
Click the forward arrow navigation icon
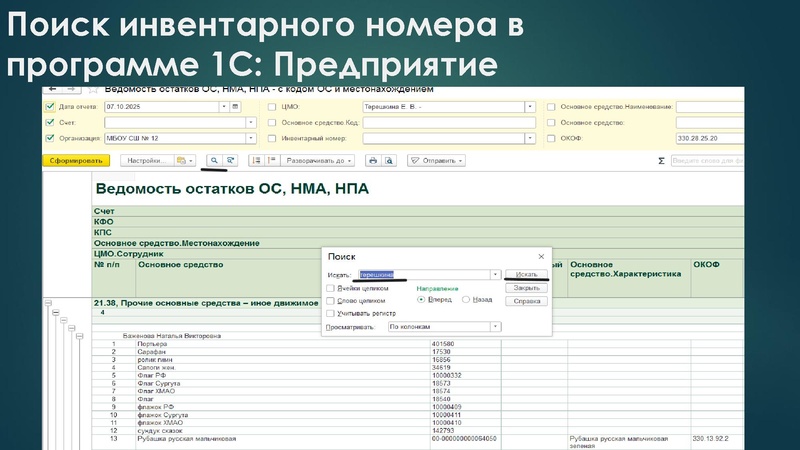pos(71,89)
